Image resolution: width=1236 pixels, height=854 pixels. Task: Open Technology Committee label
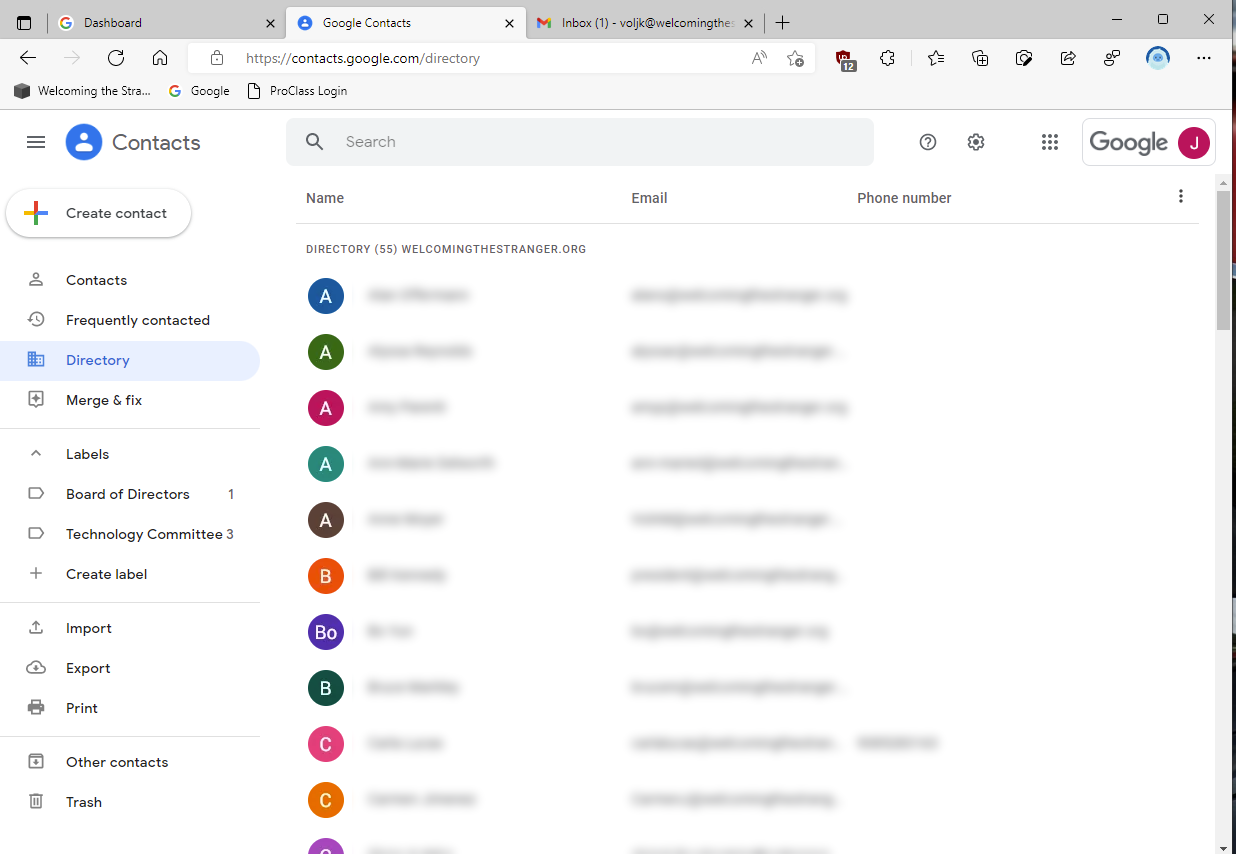pyautogui.click(x=144, y=534)
